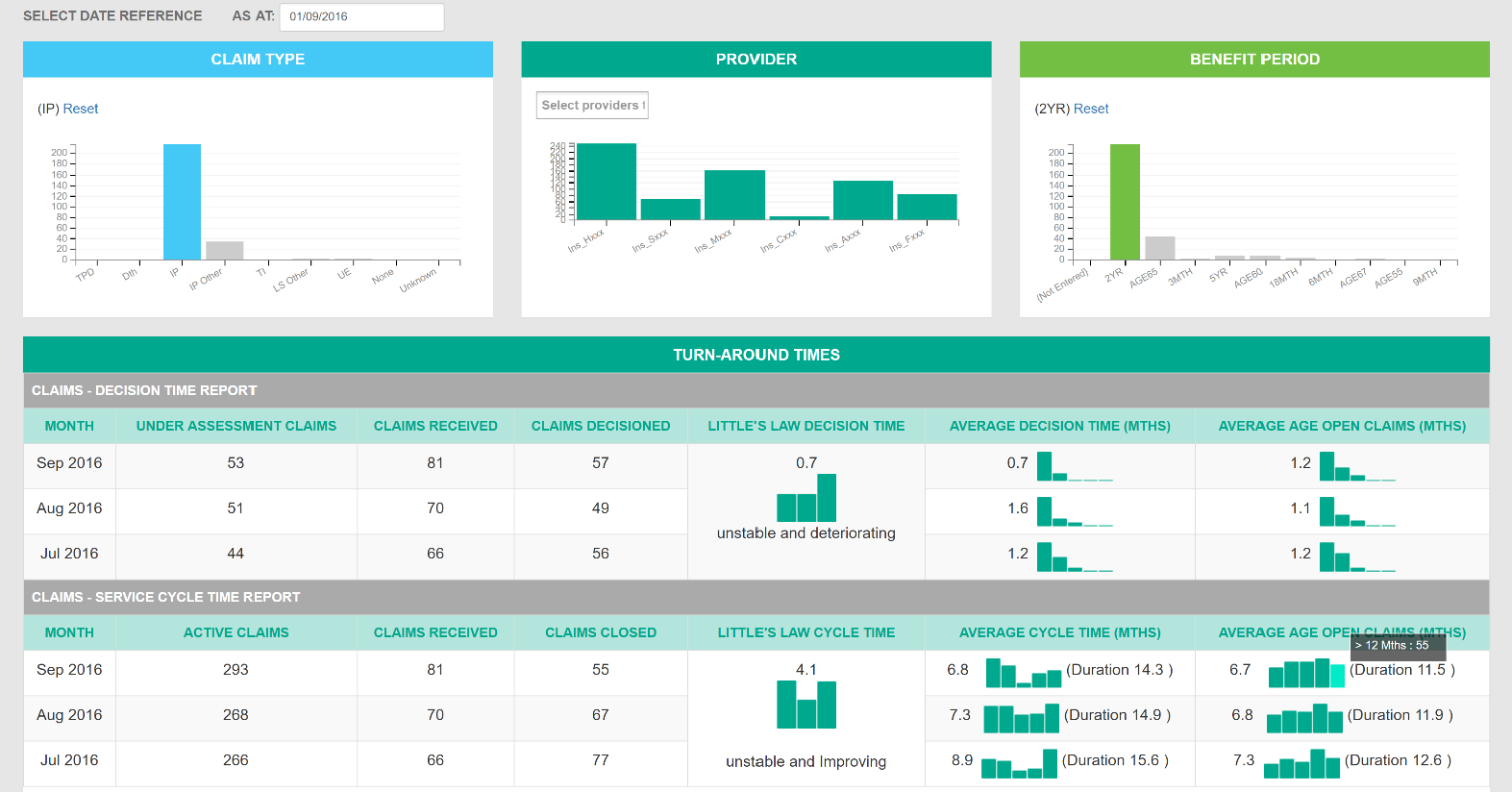The width and height of the screenshot is (1512, 792).
Task: Choose the Ins_Axxx bar in Provider chart
Action: [862, 200]
